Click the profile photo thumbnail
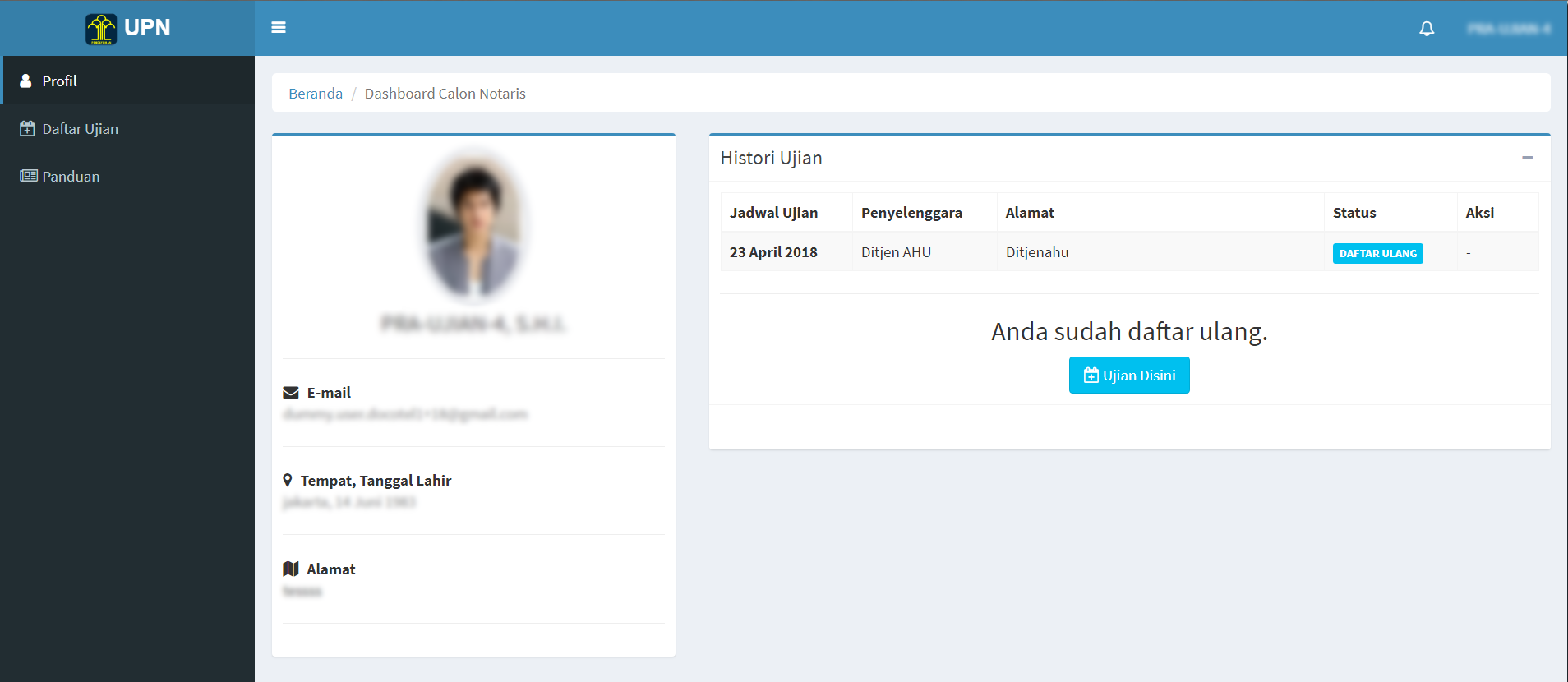The height and width of the screenshot is (682, 1568). 474,225
